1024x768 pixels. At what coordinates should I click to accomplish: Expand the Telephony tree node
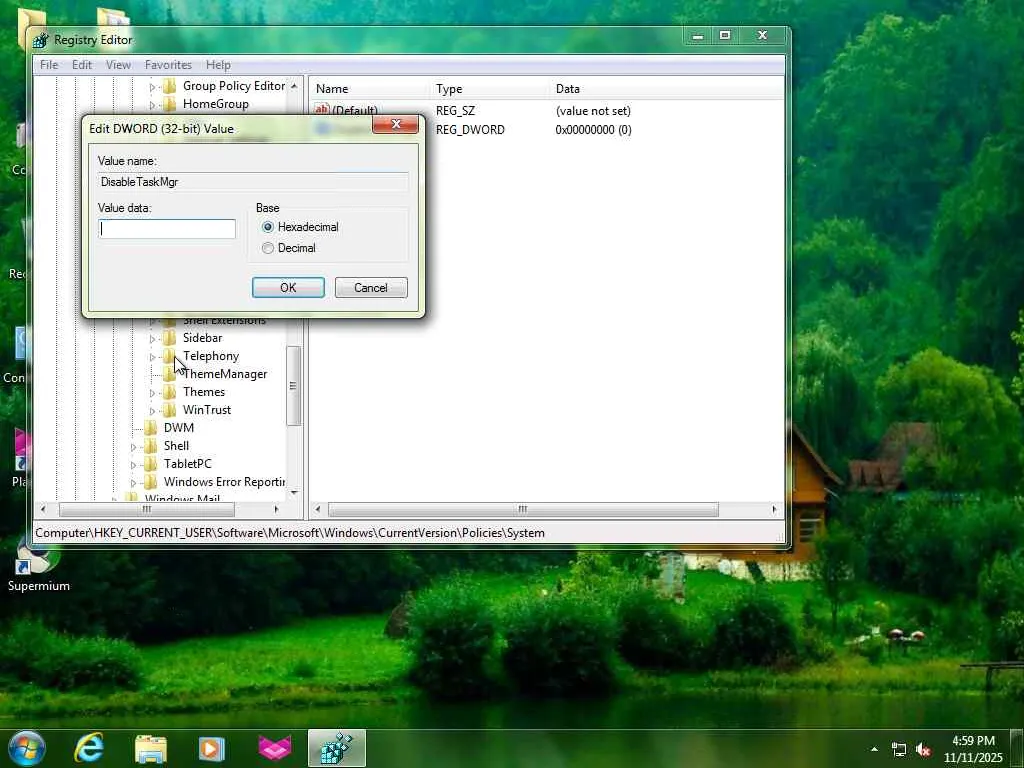(152, 357)
